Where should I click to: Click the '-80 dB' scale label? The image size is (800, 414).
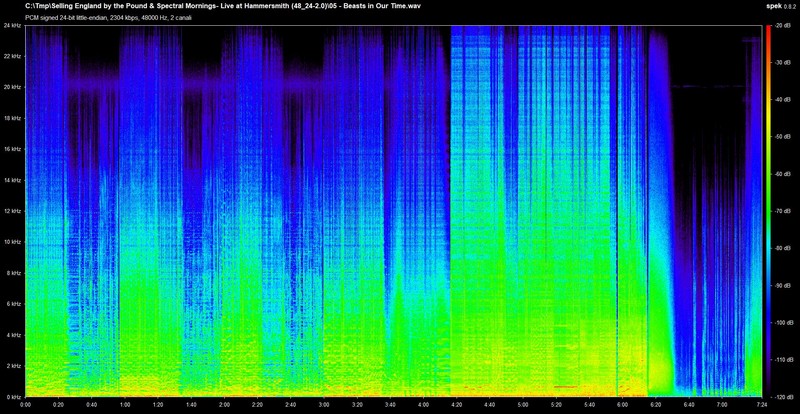[x=781, y=248]
